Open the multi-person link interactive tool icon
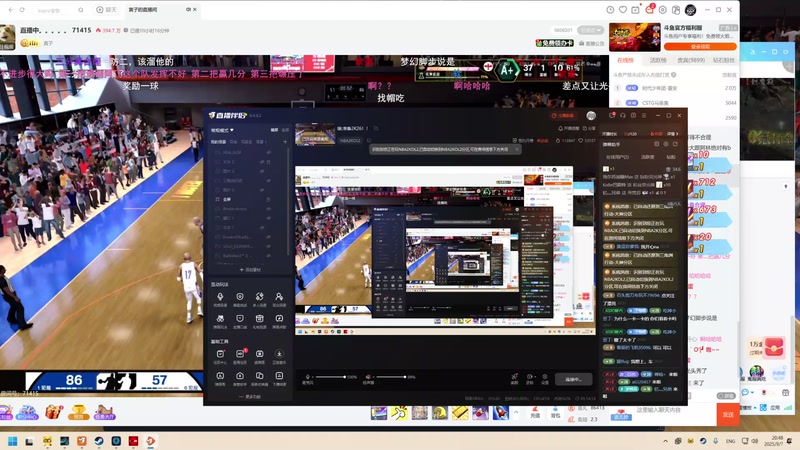Screen dimensions: 800x450 click(x=259, y=298)
